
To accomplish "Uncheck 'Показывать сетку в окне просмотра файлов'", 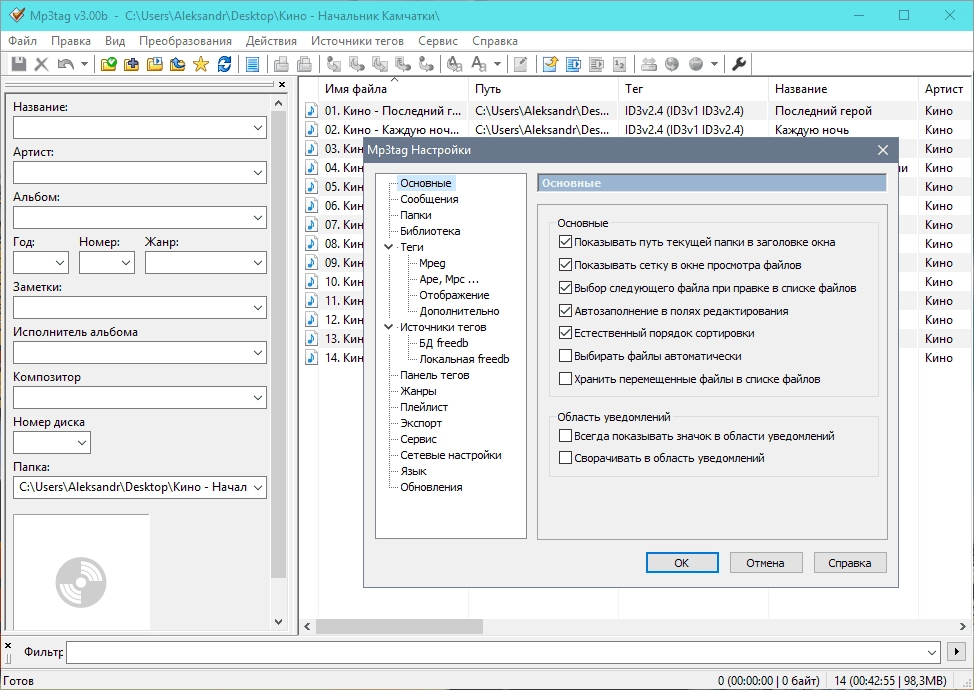I will (x=565, y=265).
